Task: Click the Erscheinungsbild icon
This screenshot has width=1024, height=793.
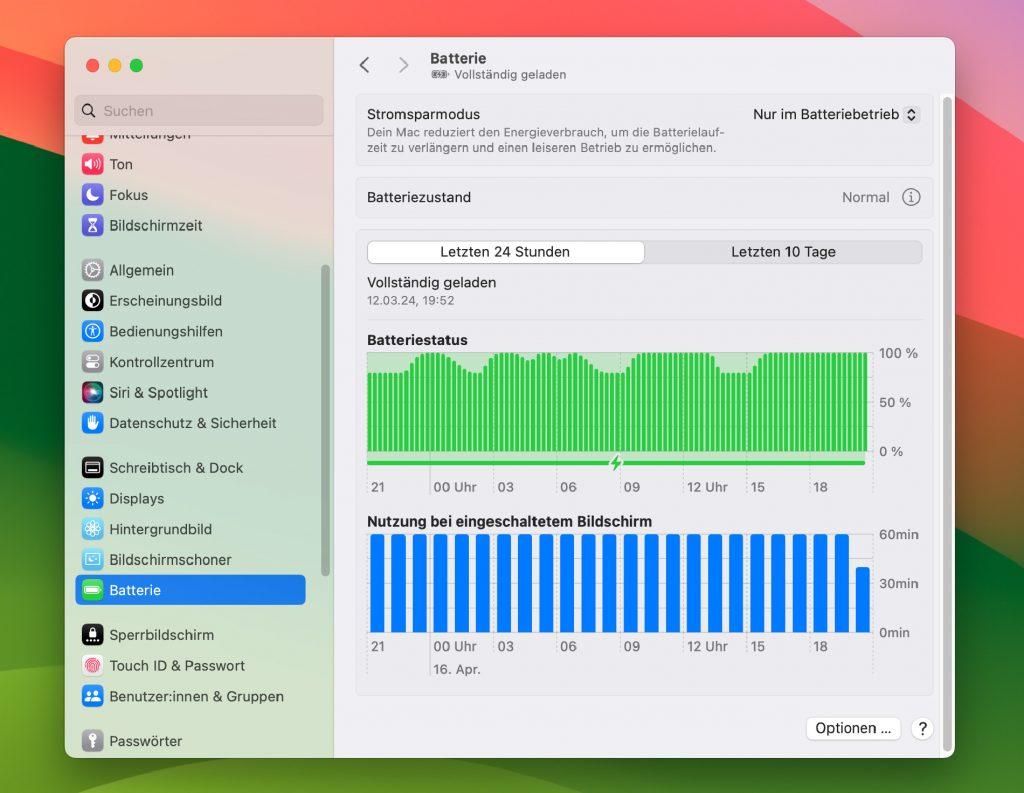Action: (92, 300)
